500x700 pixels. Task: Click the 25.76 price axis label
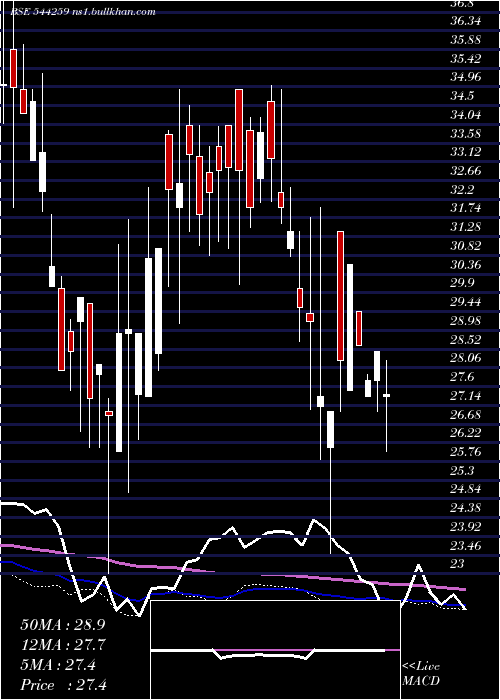tap(466, 452)
